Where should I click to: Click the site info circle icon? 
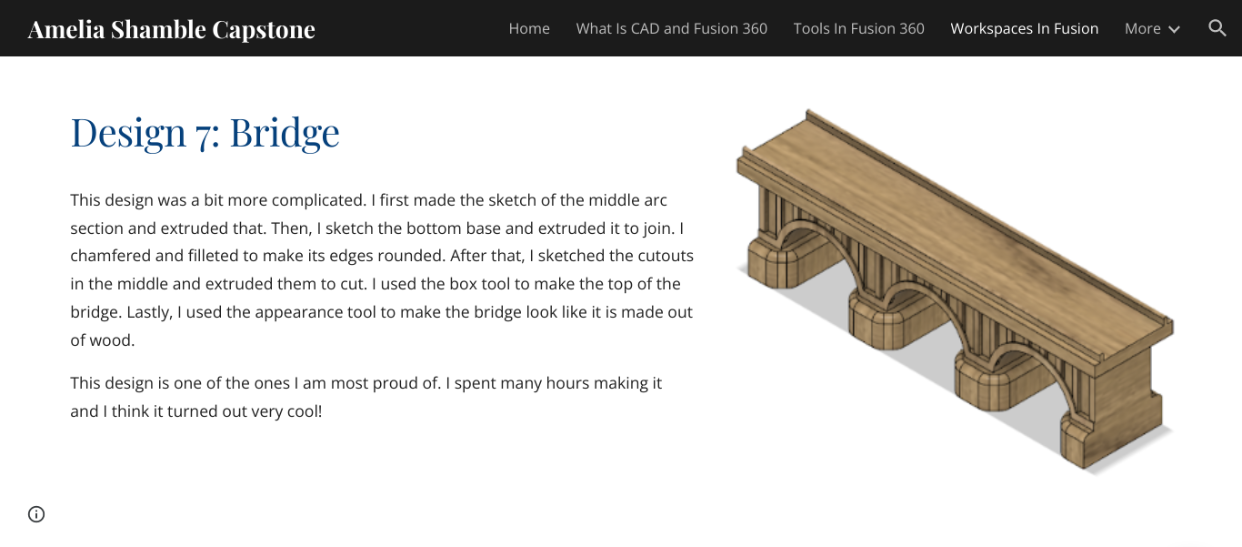(x=36, y=514)
